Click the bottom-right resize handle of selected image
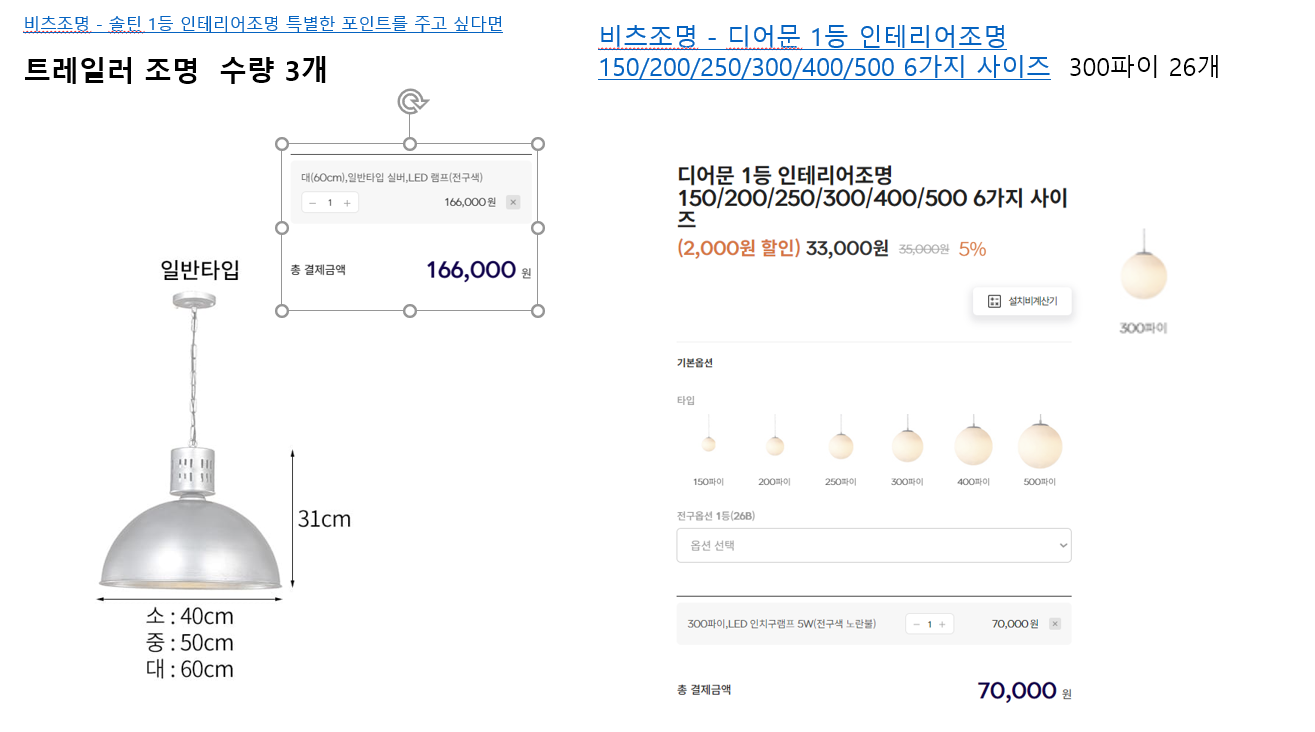 coord(538,311)
